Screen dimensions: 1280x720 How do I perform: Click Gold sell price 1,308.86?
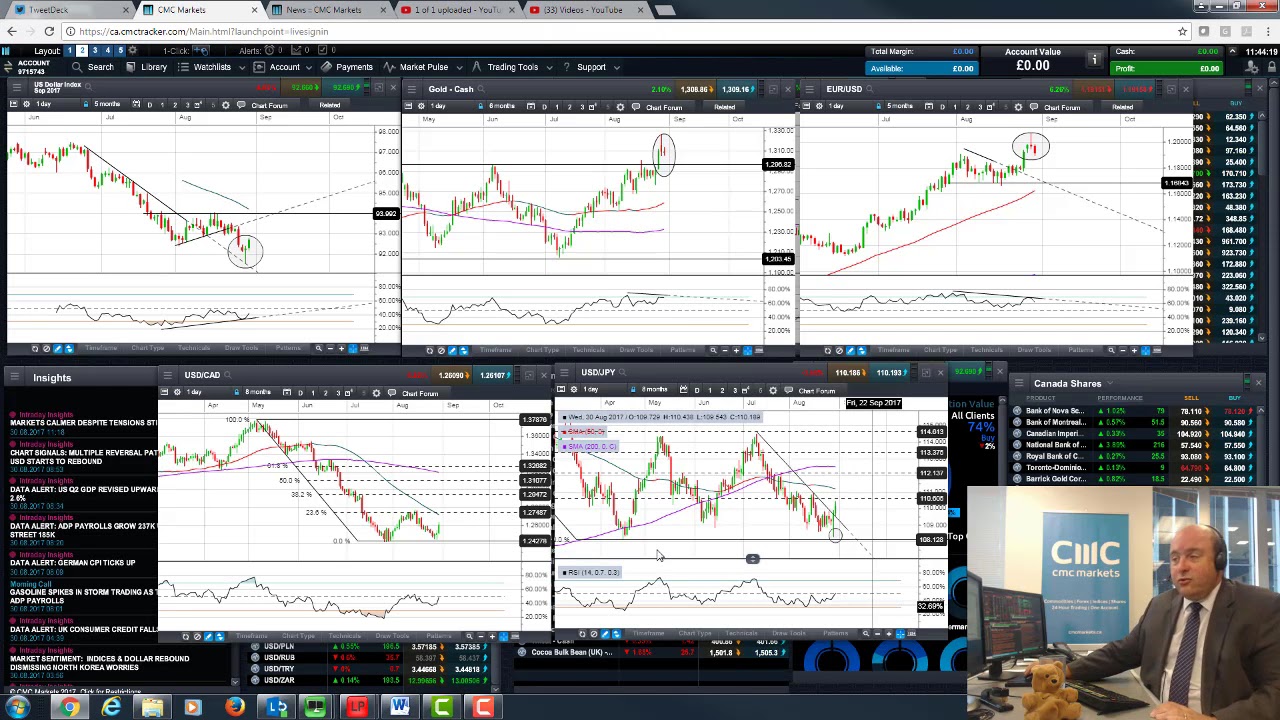click(695, 90)
